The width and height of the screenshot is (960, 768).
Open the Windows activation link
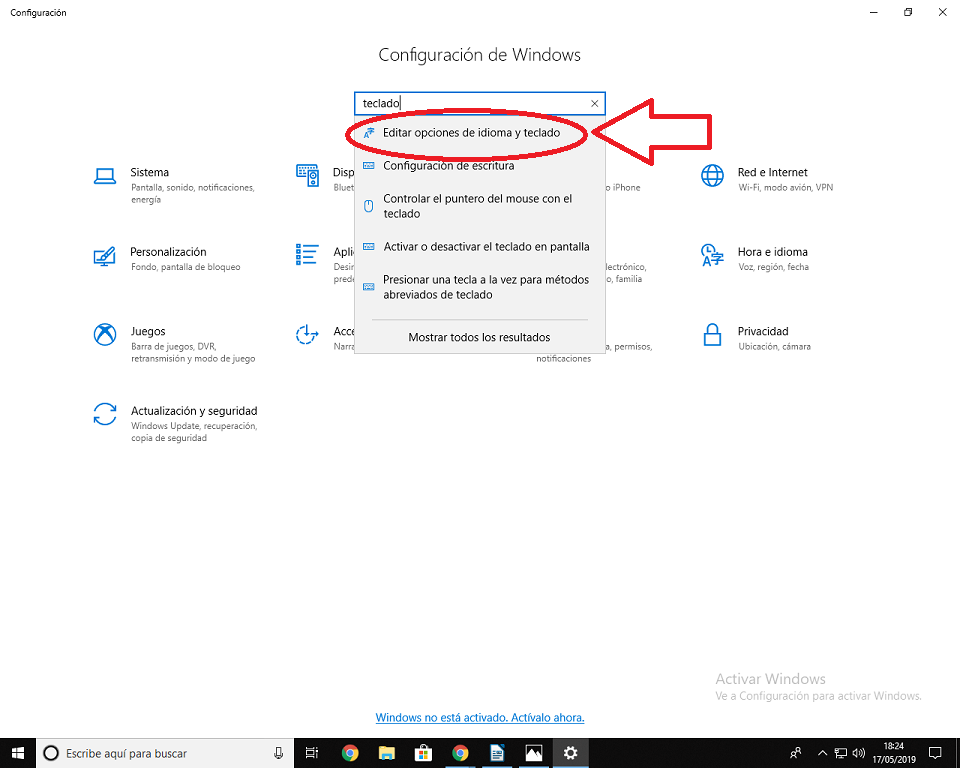(x=479, y=717)
